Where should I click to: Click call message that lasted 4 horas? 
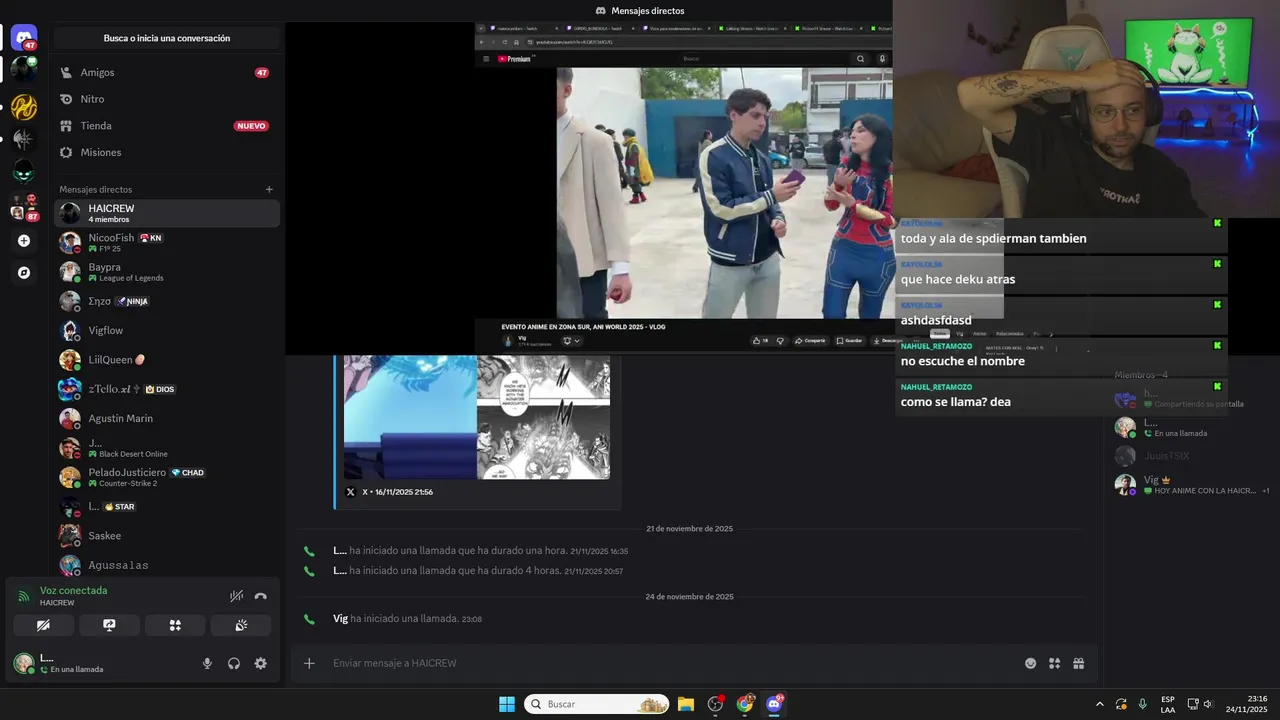(478, 571)
